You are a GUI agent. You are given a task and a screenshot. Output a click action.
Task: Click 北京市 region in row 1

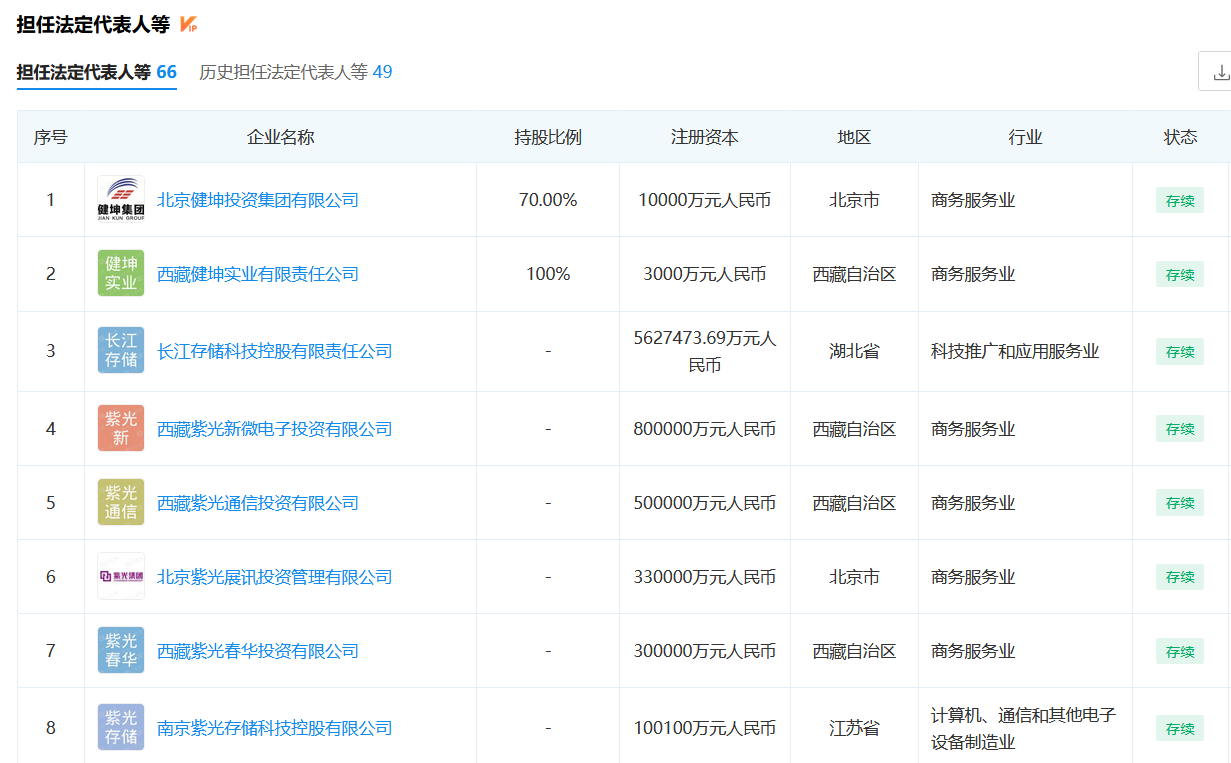[854, 200]
